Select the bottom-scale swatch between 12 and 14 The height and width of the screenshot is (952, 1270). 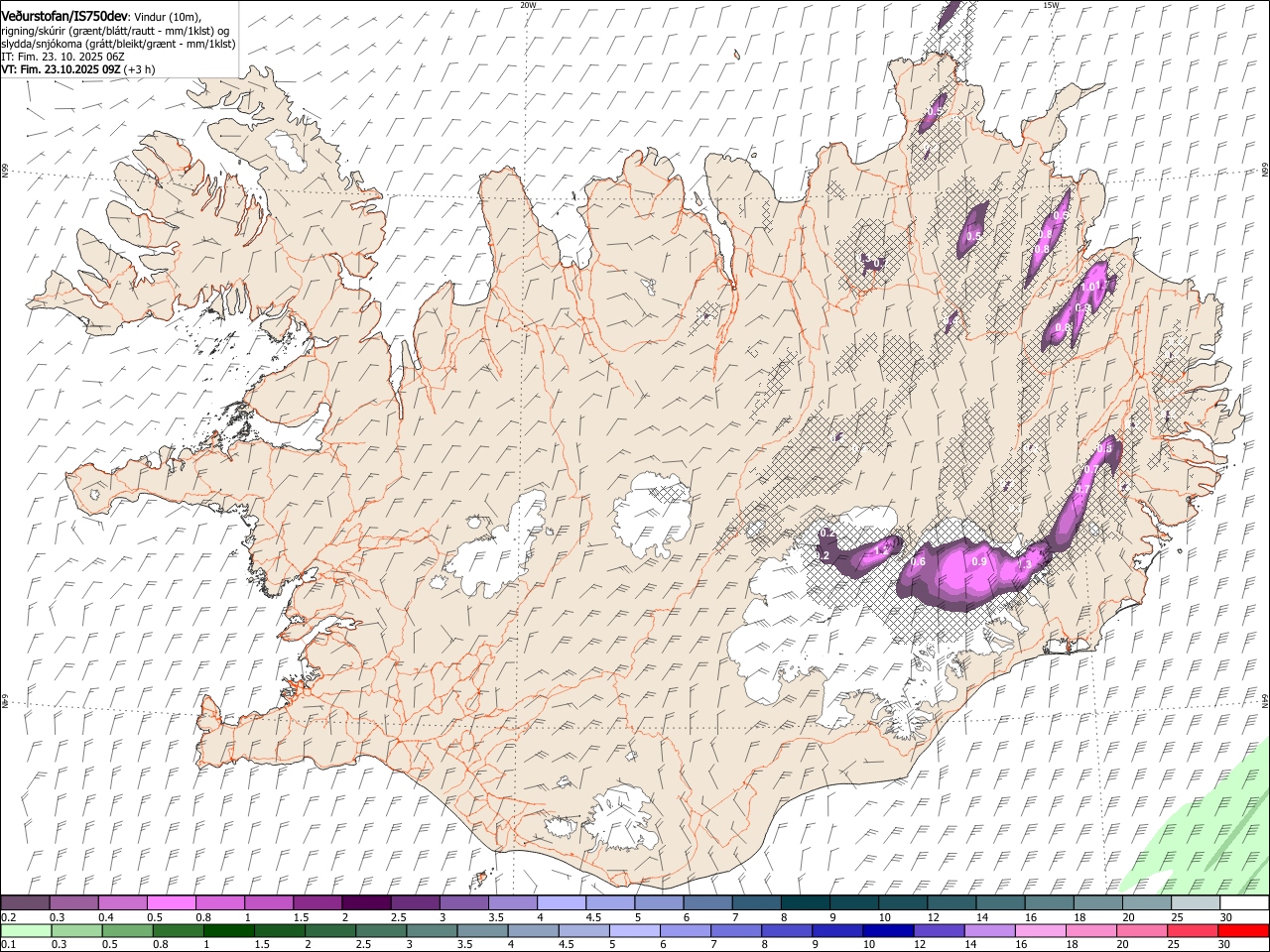938,930
